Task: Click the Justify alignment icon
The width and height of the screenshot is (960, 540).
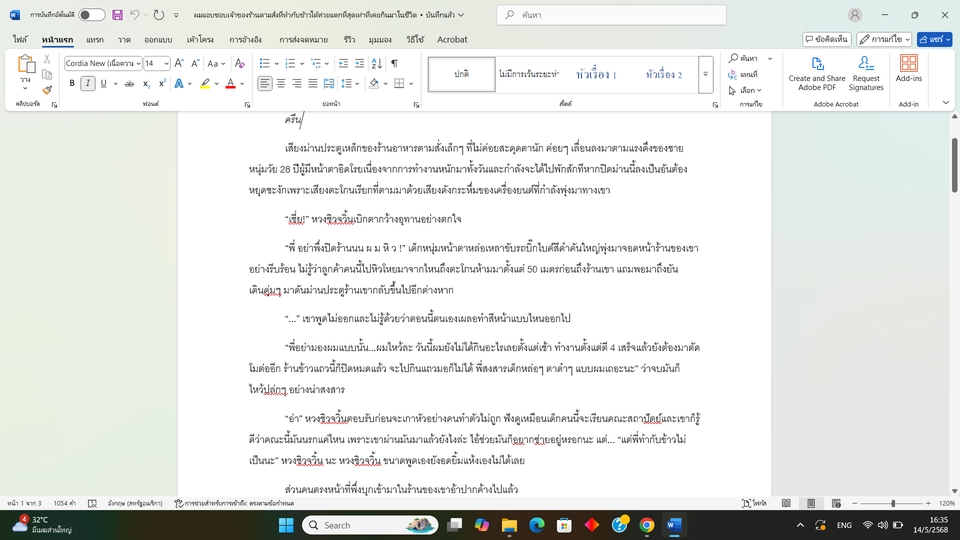Action: point(313,83)
